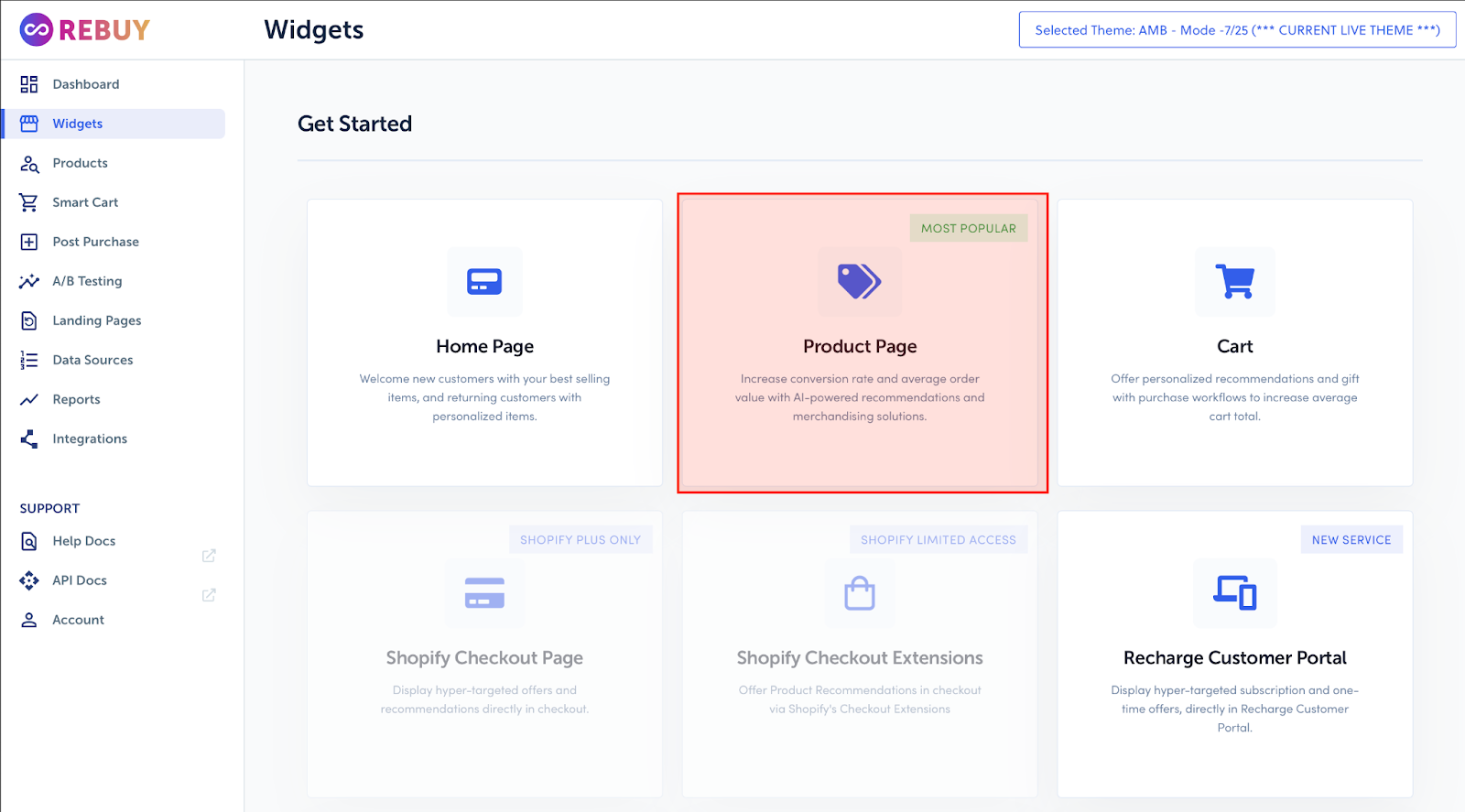Click the Widgets page heading
1465x812 pixels.
click(x=314, y=30)
